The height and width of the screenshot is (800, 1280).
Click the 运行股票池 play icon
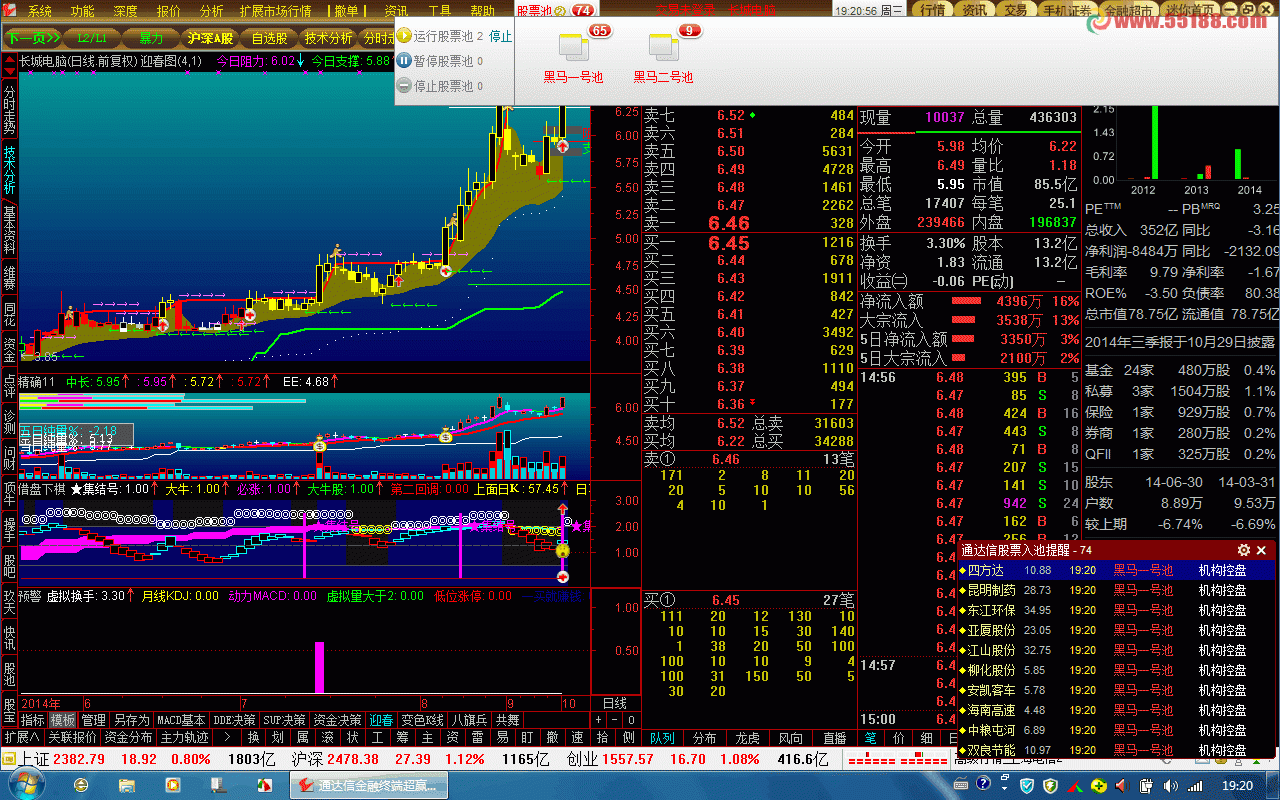pos(404,35)
